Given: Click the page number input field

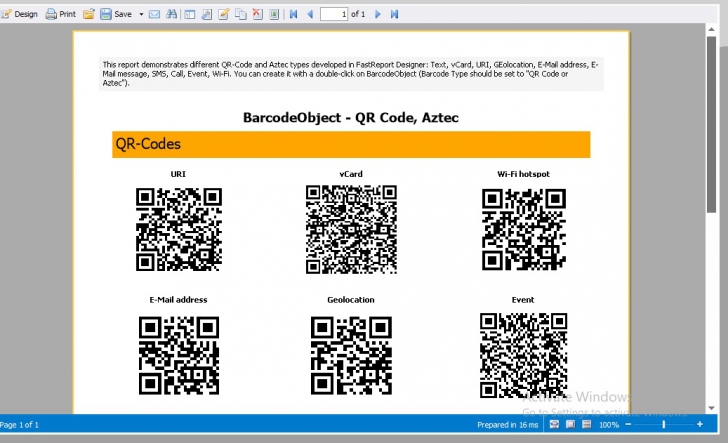Looking at the screenshot, I should click(x=334, y=14).
